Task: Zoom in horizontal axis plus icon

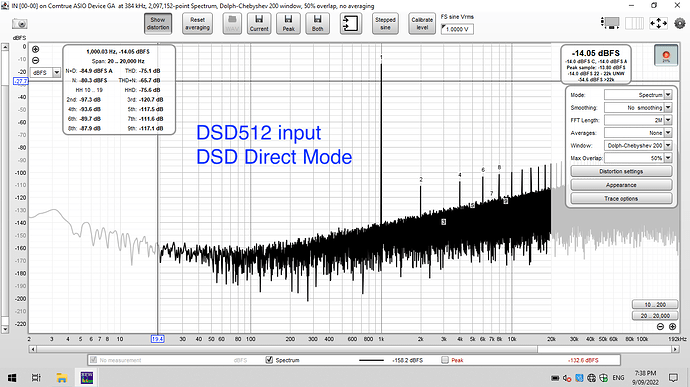Action: point(672,327)
